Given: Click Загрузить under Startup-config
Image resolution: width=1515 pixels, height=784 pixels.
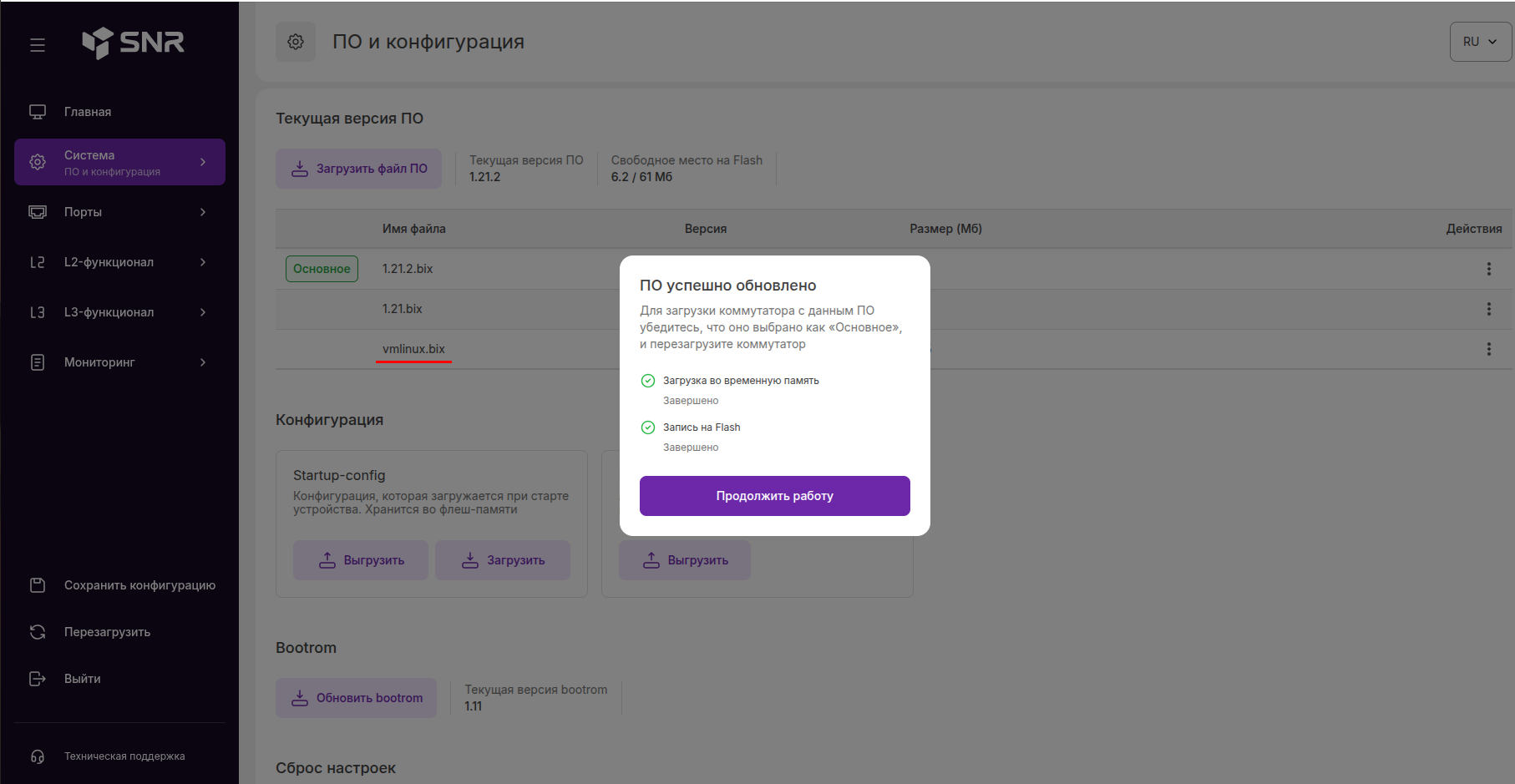Looking at the screenshot, I should point(503,560).
